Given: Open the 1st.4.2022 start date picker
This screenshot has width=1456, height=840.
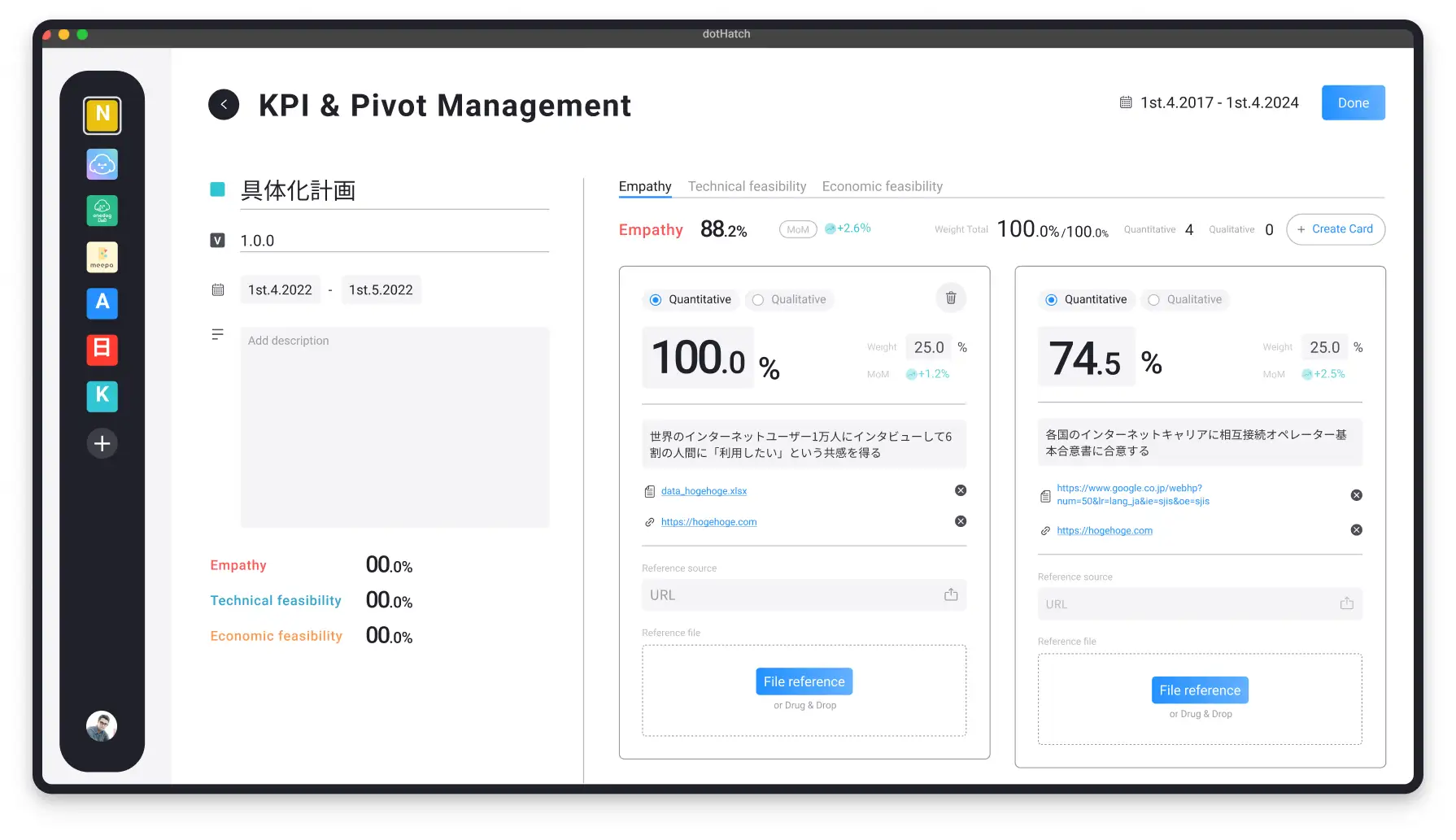Looking at the screenshot, I should [280, 290].
